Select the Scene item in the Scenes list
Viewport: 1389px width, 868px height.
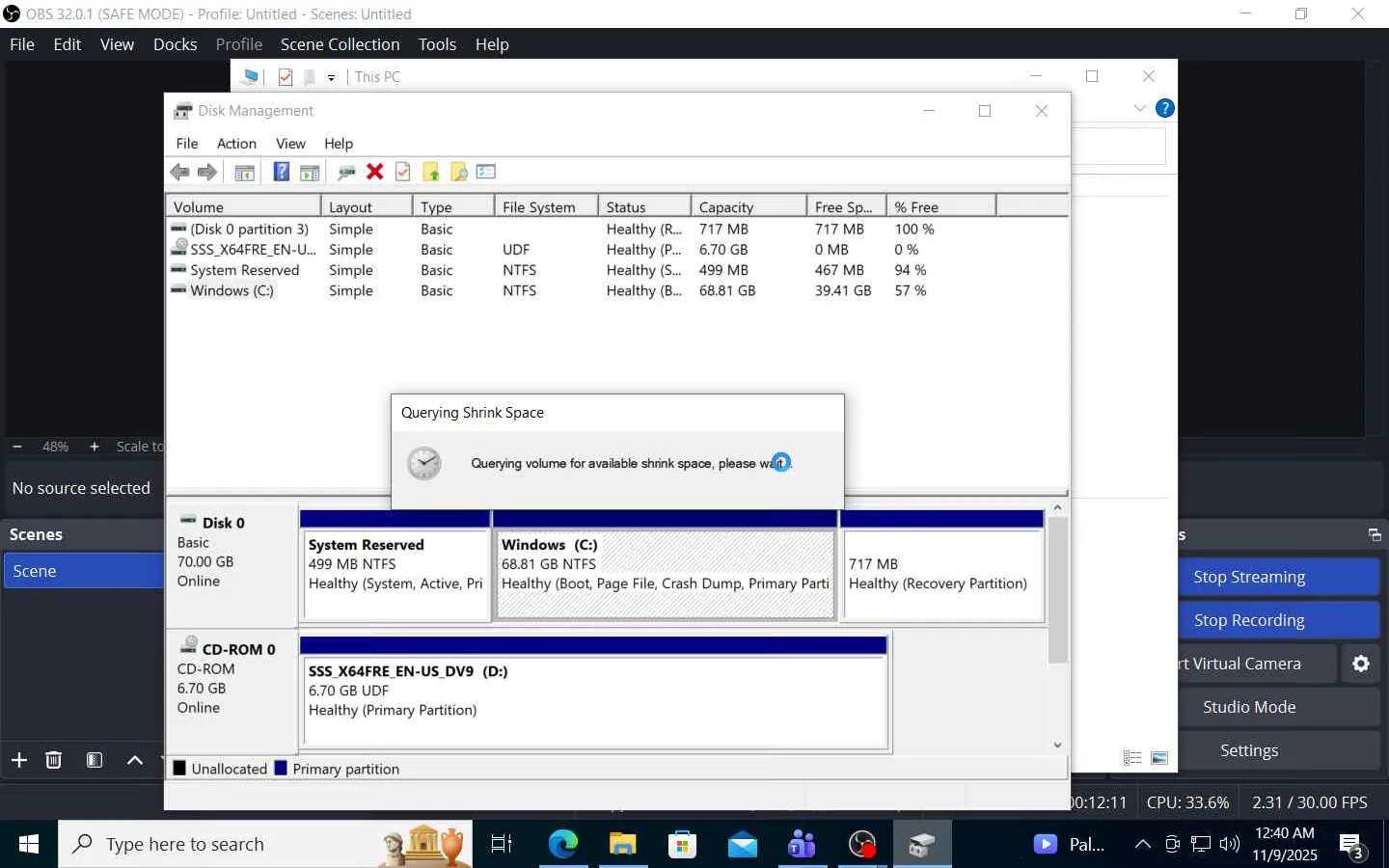[x=85, y=571]
